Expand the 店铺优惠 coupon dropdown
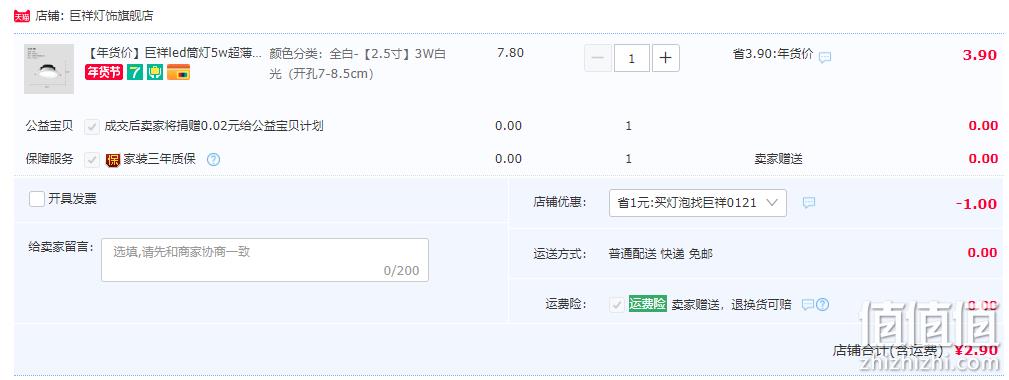This screenshot has height=380, width=1009. point(698,203)
